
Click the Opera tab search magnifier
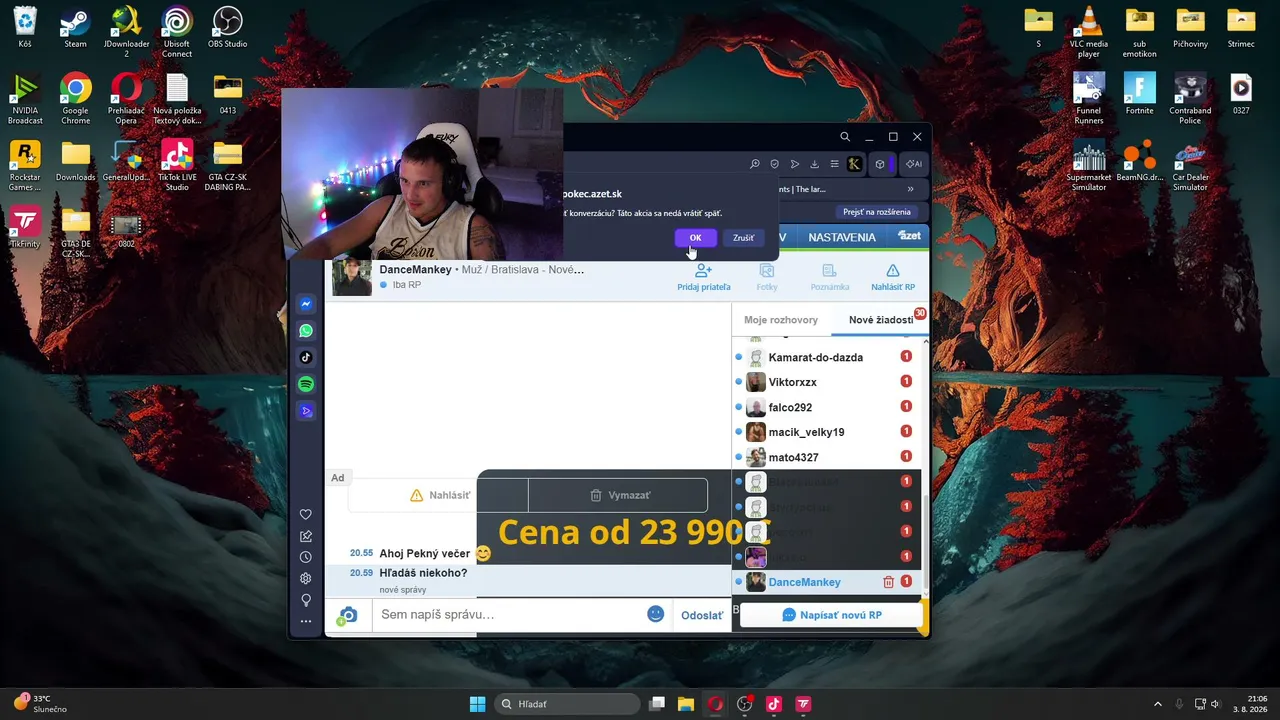[845, 137]
